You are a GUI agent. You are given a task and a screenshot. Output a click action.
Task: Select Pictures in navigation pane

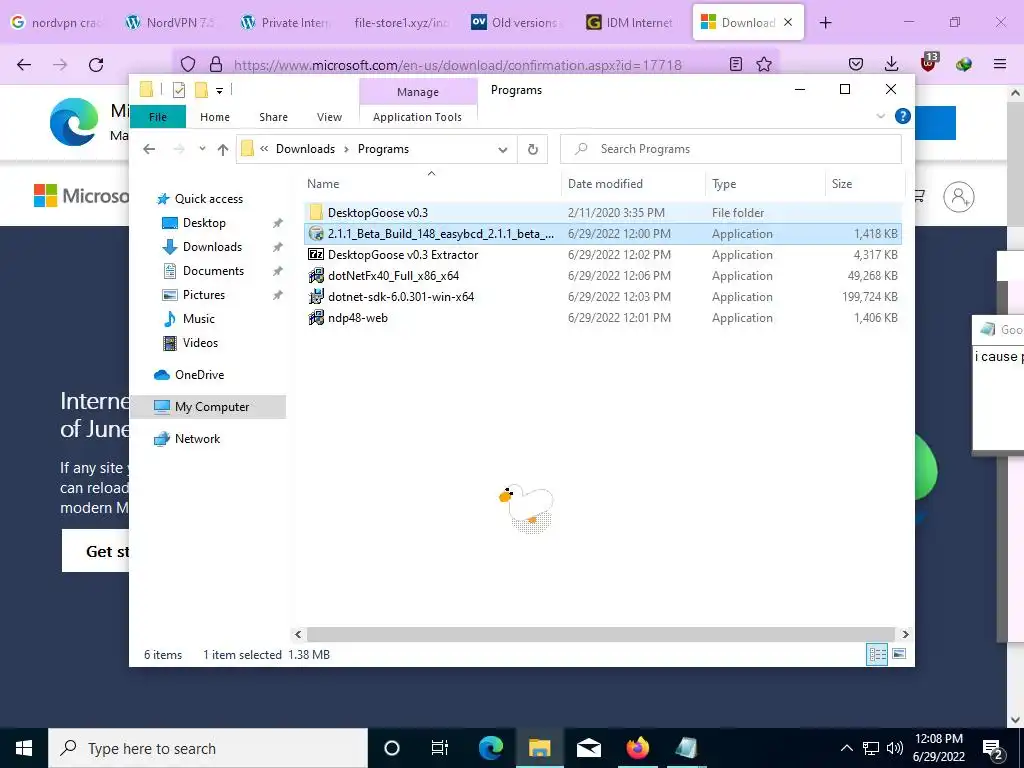click(204, 295)
